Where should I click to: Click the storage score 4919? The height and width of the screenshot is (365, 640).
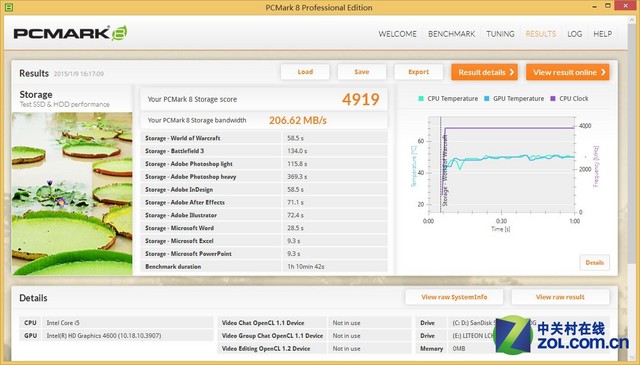[x=360, y=99]
